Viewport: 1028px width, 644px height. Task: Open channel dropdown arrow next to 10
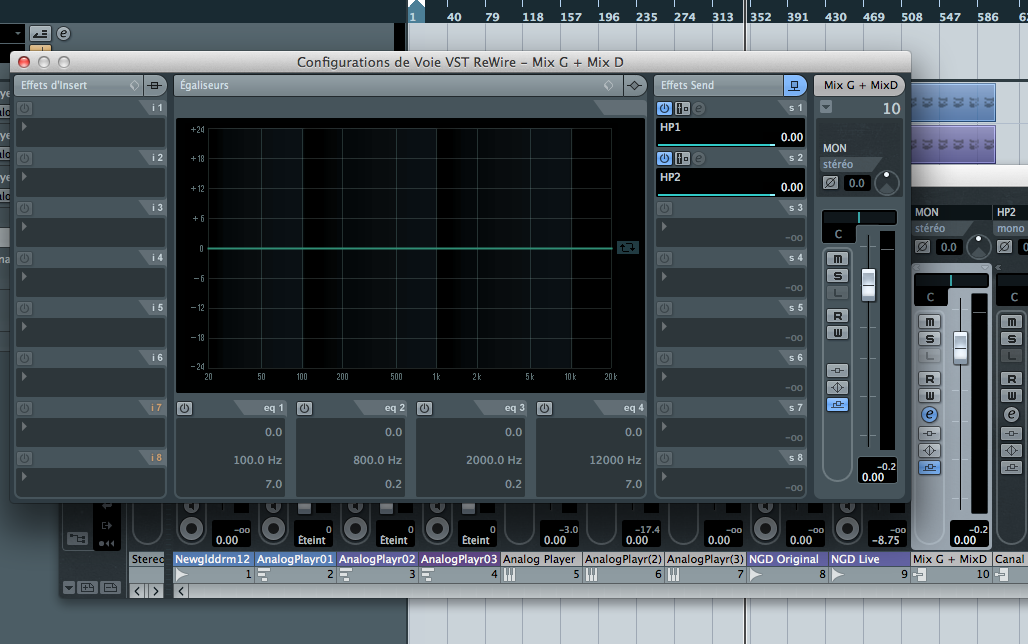click(x=826, y=107)
